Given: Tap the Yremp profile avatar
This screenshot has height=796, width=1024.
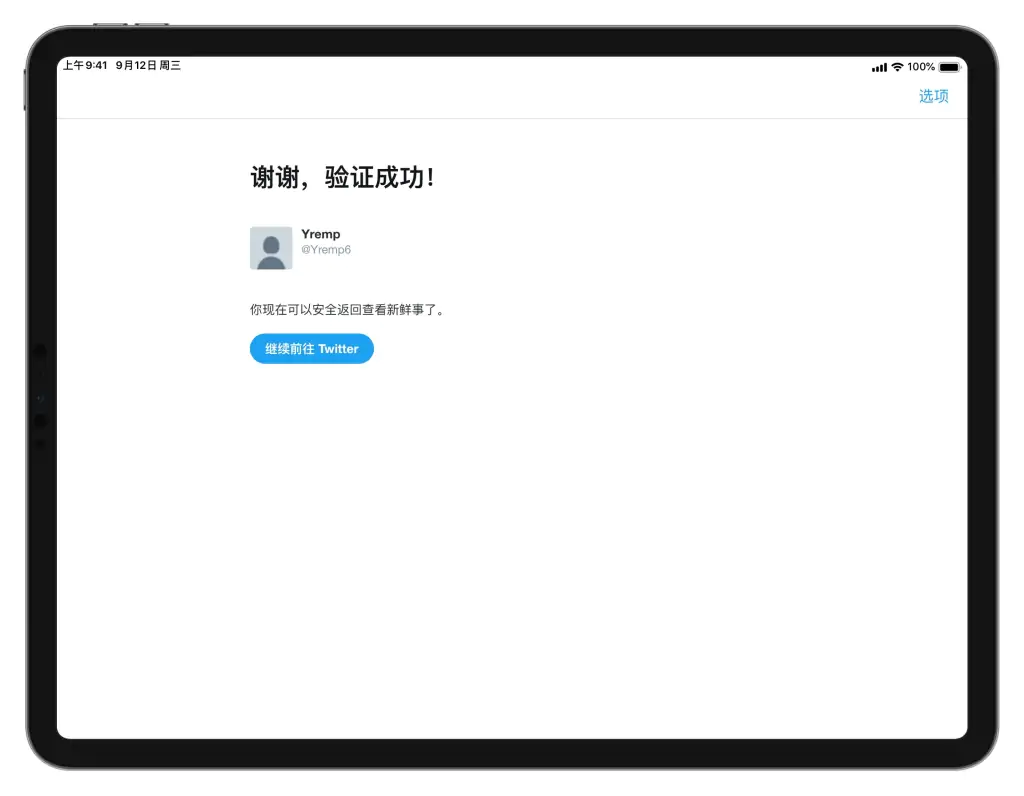Looking at the screenshot, I should (271, 248).
